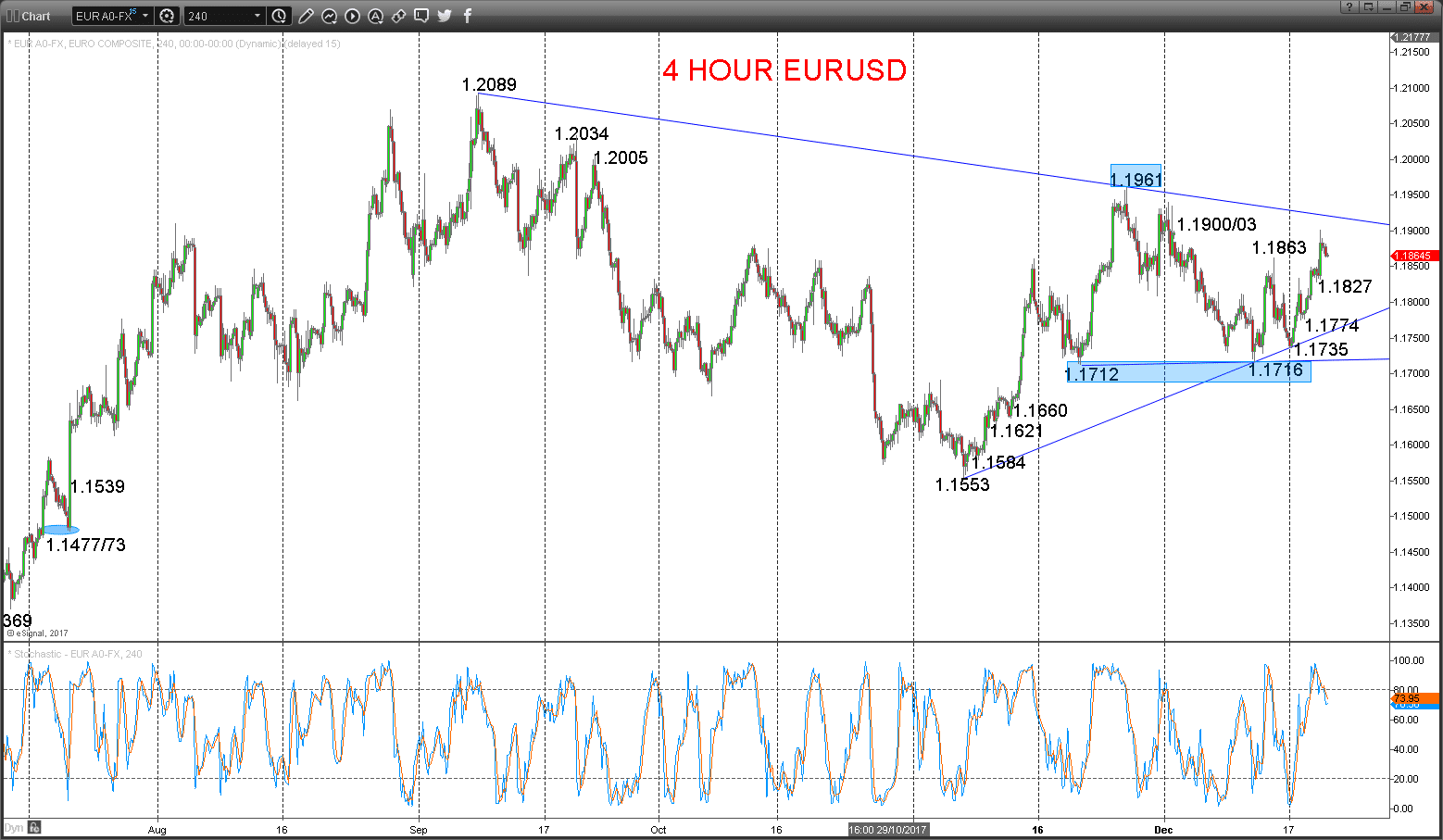1443x840 pixels.
Task: Select the orange stochastic value tag 73.95
Action: pos(1416,697)
